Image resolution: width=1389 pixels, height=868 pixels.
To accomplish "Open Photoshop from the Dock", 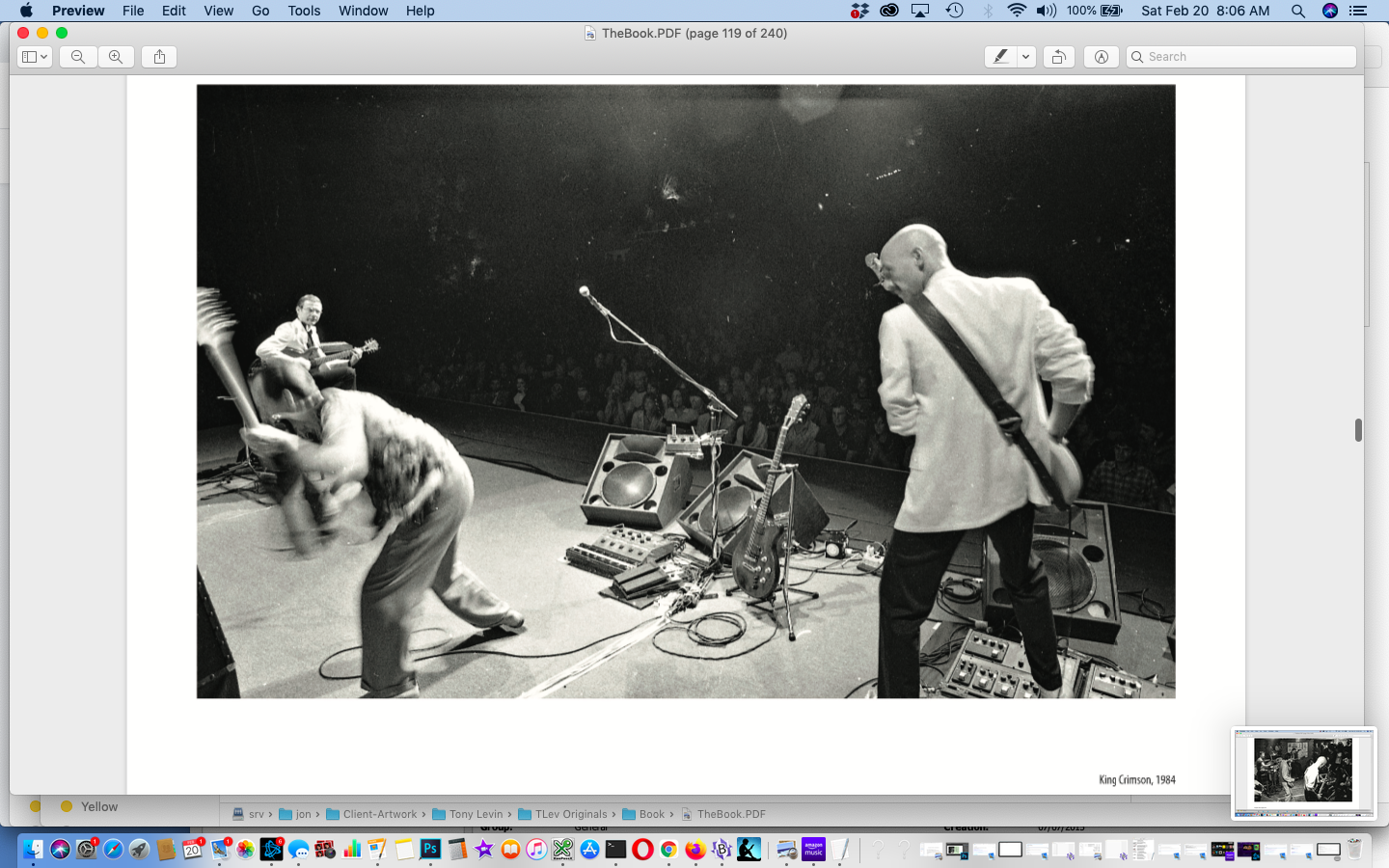I will point(430,849).
